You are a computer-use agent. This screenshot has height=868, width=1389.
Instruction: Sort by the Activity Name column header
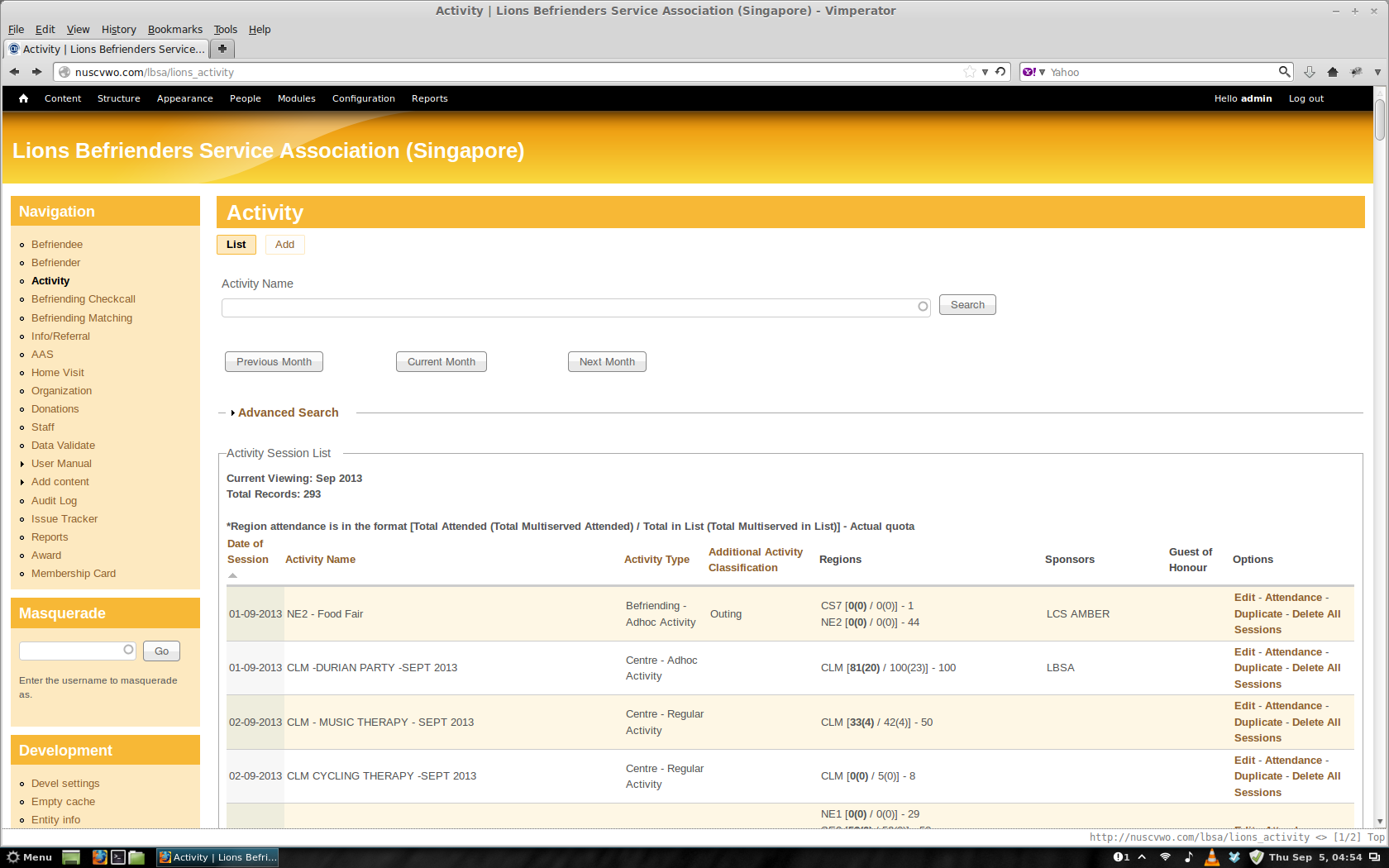320,560
